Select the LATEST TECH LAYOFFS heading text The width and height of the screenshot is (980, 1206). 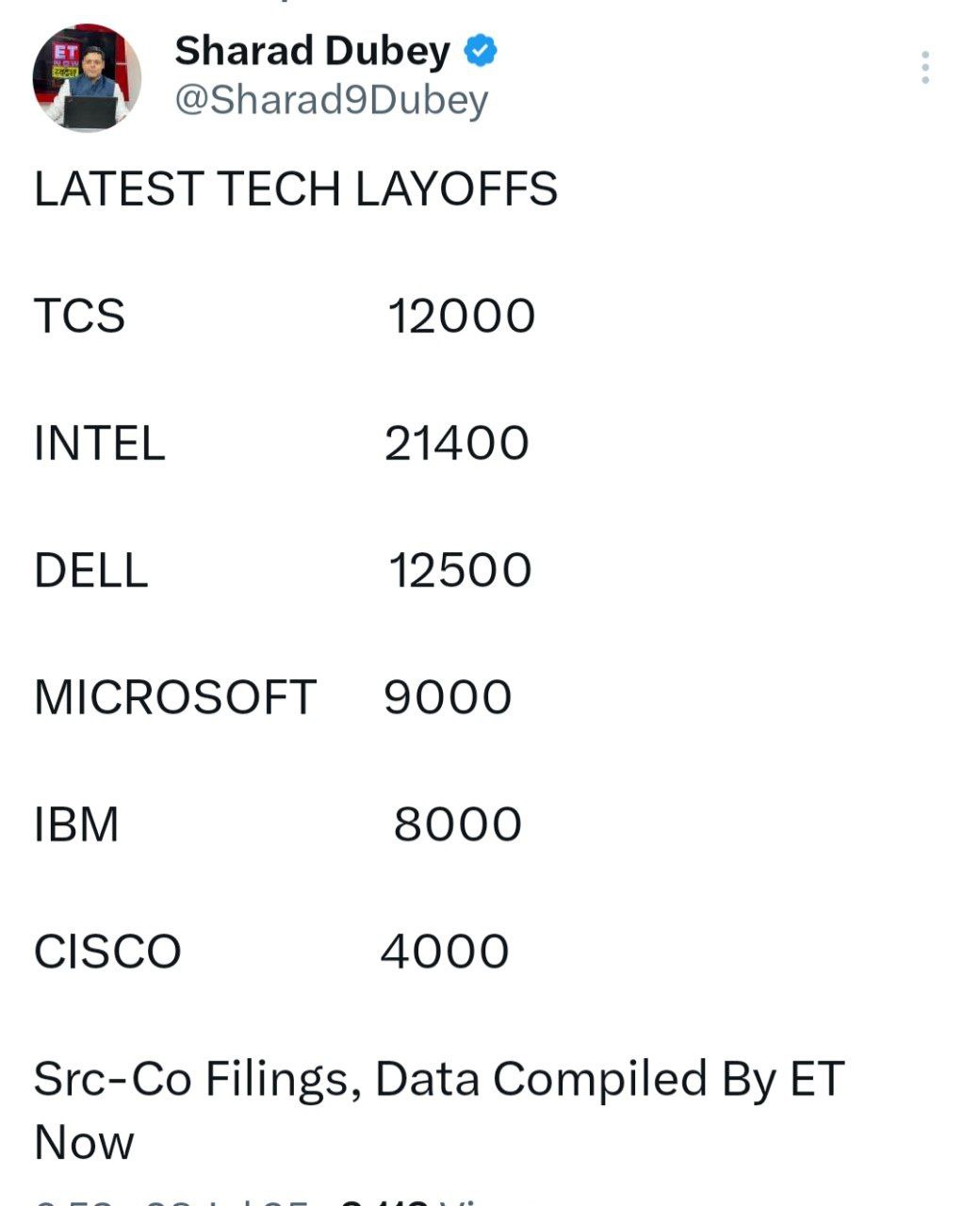pyautogui.click(x=296, y=189)
